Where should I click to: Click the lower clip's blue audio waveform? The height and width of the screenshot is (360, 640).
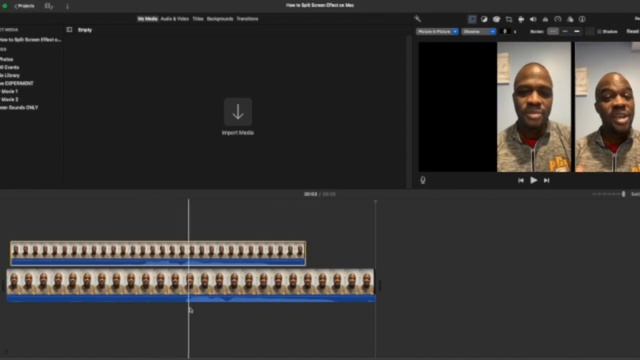click(191, 299)
